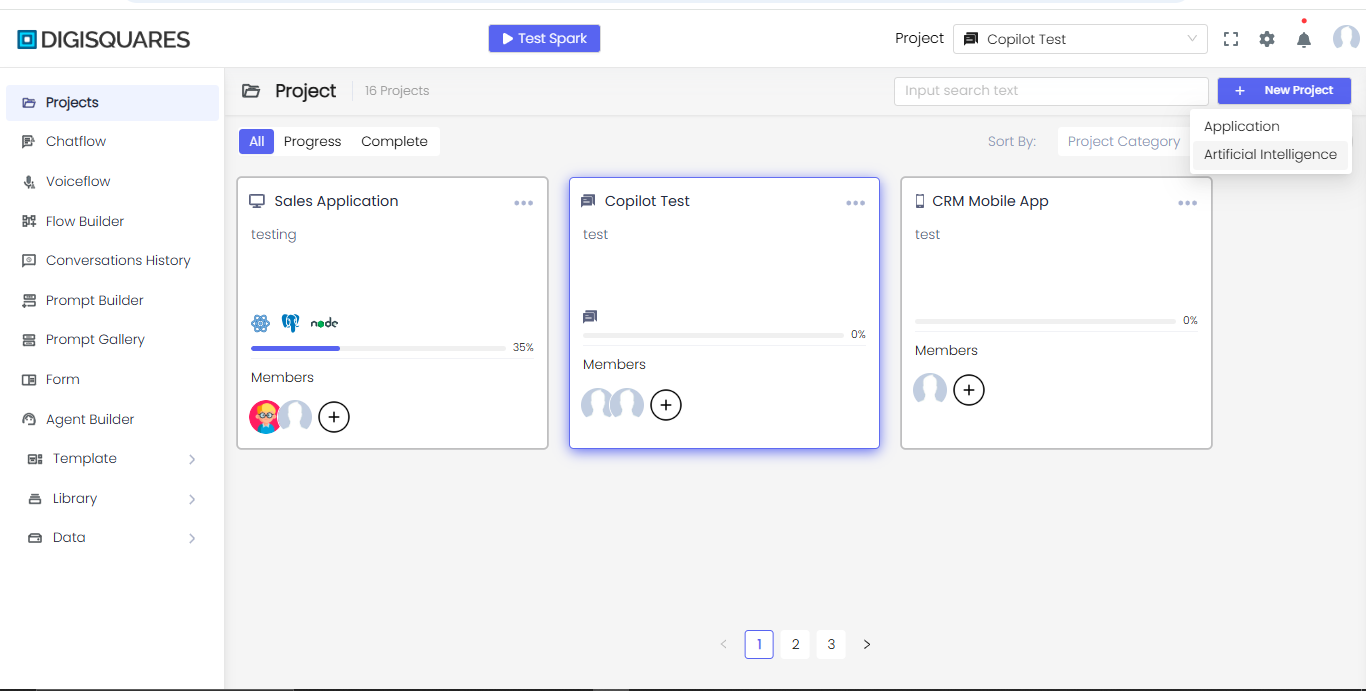
Task: Expand the Library submenu chevron
Action: tap(192, 499)
